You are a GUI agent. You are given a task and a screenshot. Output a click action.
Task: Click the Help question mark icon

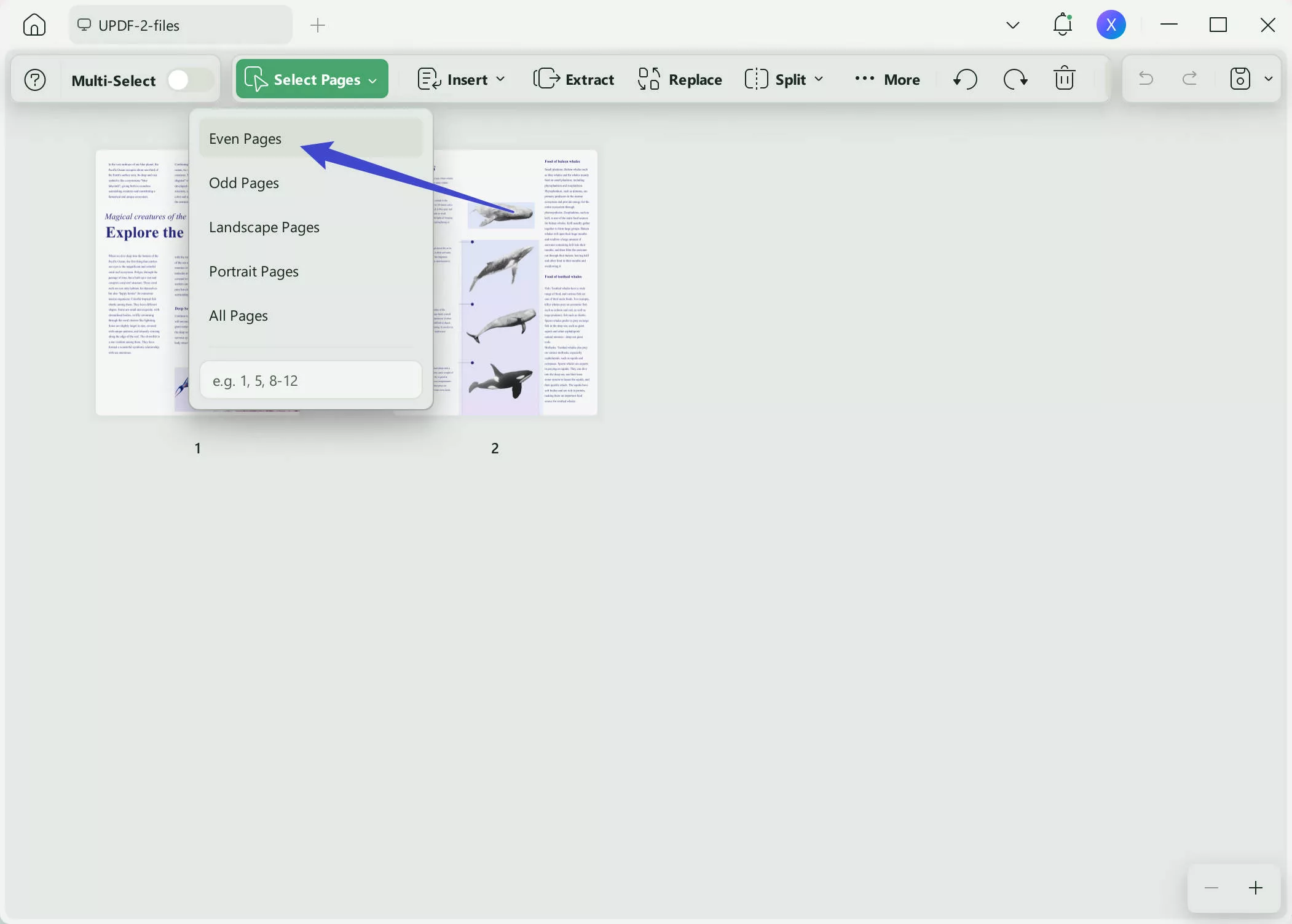[35, 79]
